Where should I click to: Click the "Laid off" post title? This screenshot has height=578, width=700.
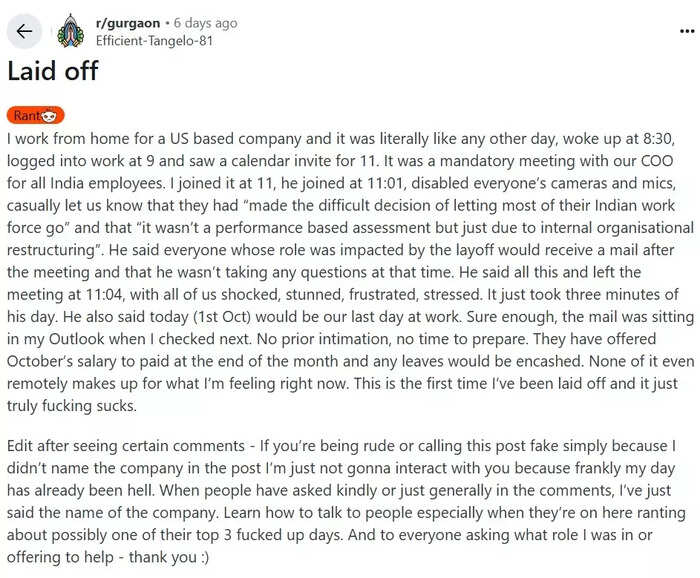[x=53, y=71]
